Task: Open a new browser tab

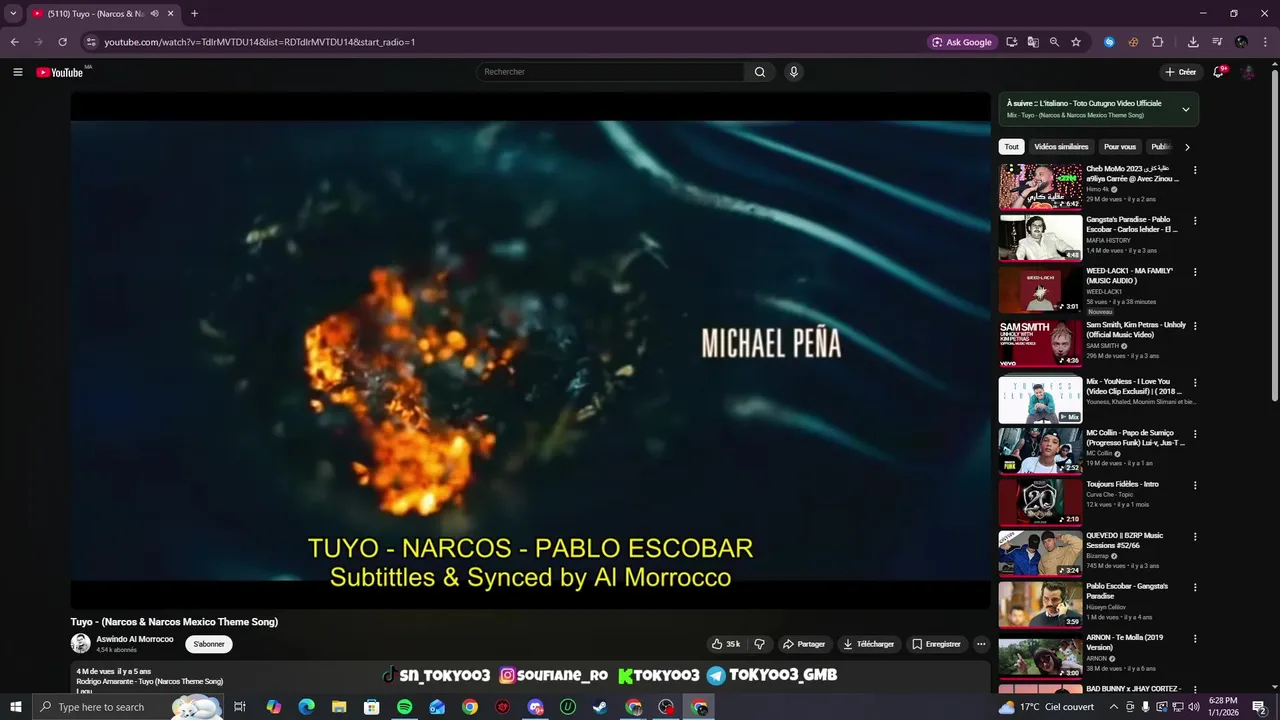Action: click(194, 14)
